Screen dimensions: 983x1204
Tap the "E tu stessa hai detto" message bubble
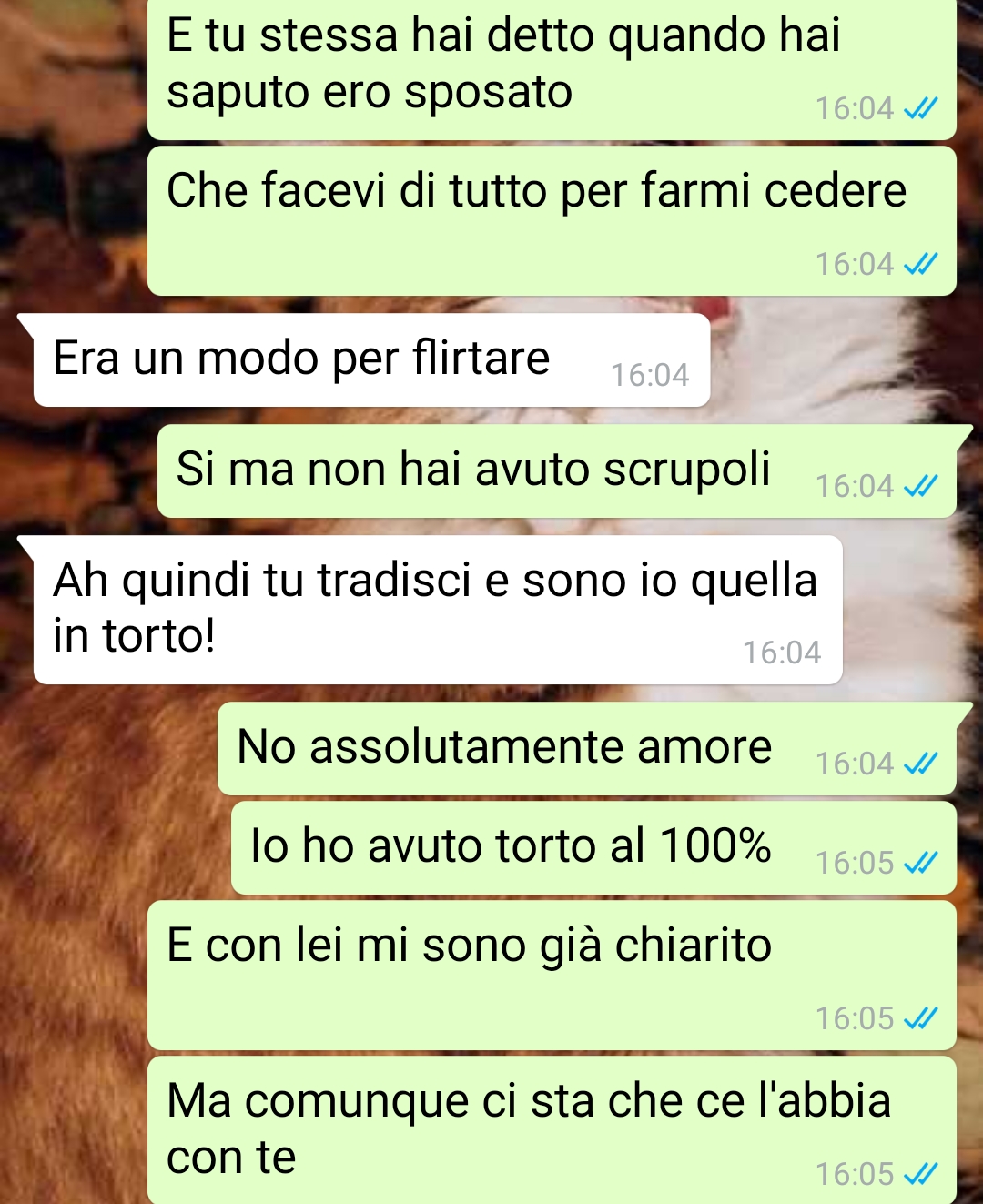(552, 70)
